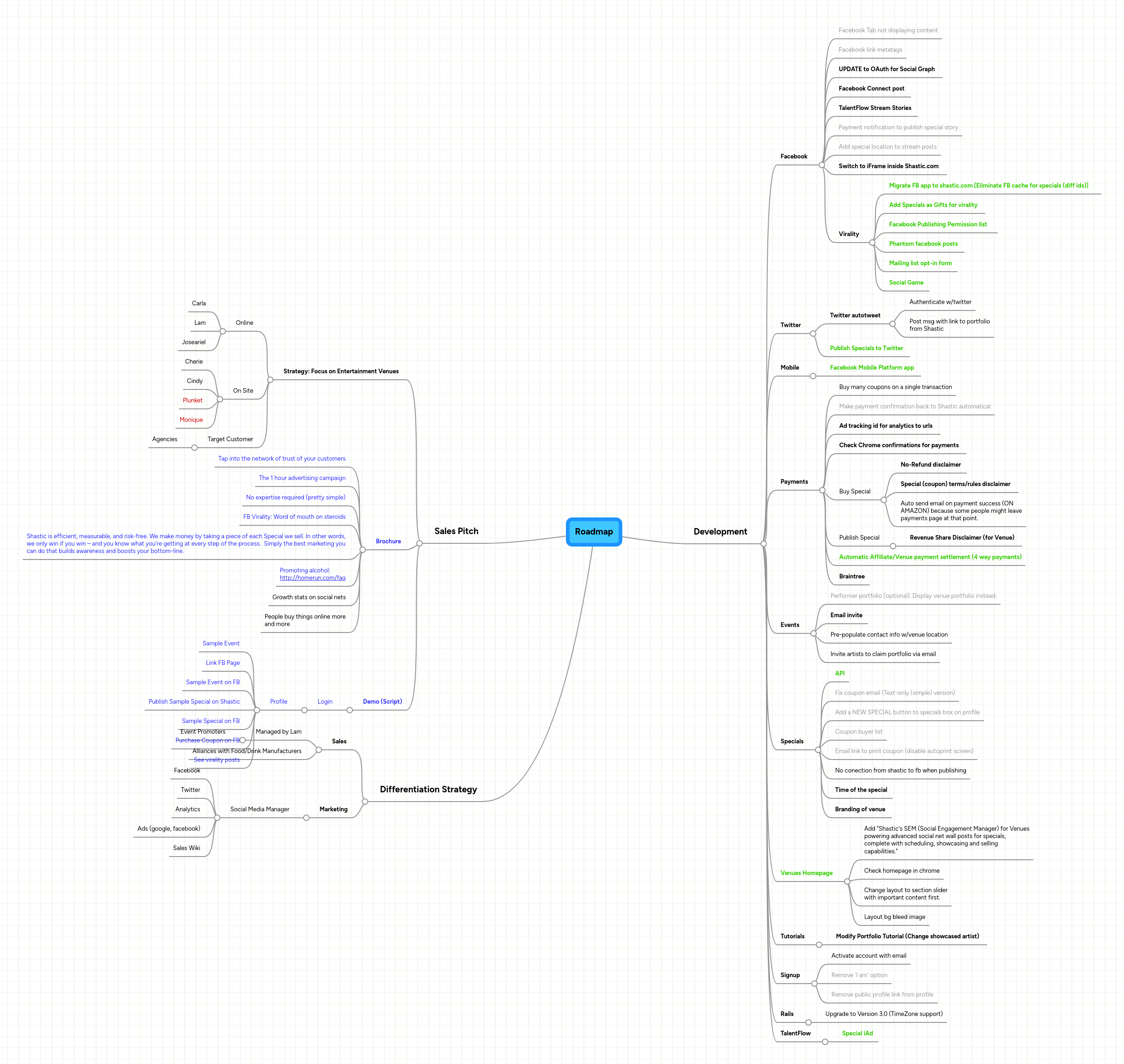1124x1064 pixels.
Task: Select the Special iAd node under TalentFlow
Action: pyautogui.click(x=857, y=1033)
